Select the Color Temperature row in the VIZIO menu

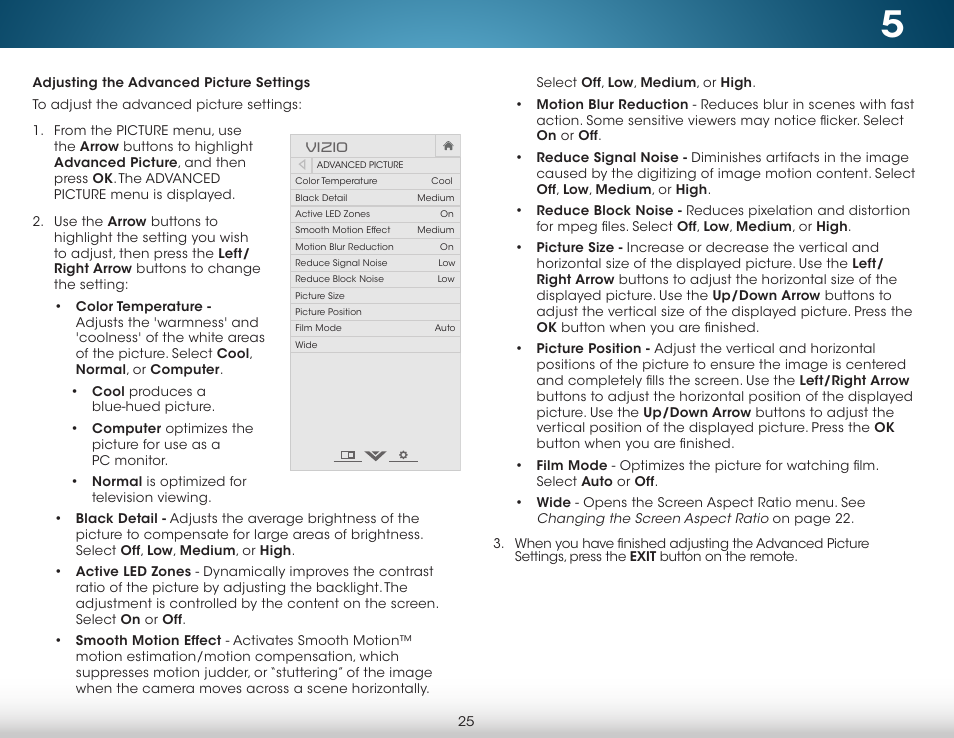point(375,181)
